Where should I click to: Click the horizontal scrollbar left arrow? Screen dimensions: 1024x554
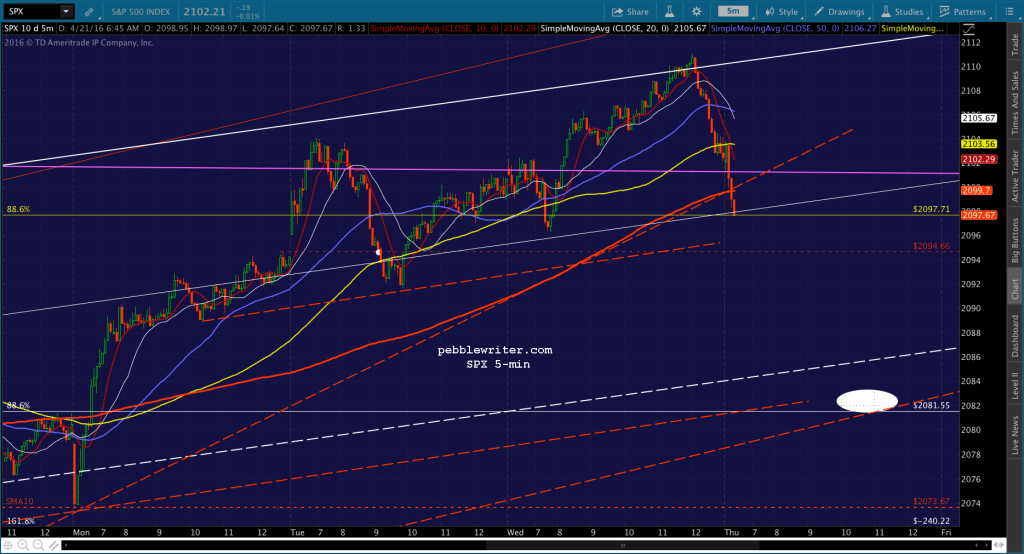65,545
